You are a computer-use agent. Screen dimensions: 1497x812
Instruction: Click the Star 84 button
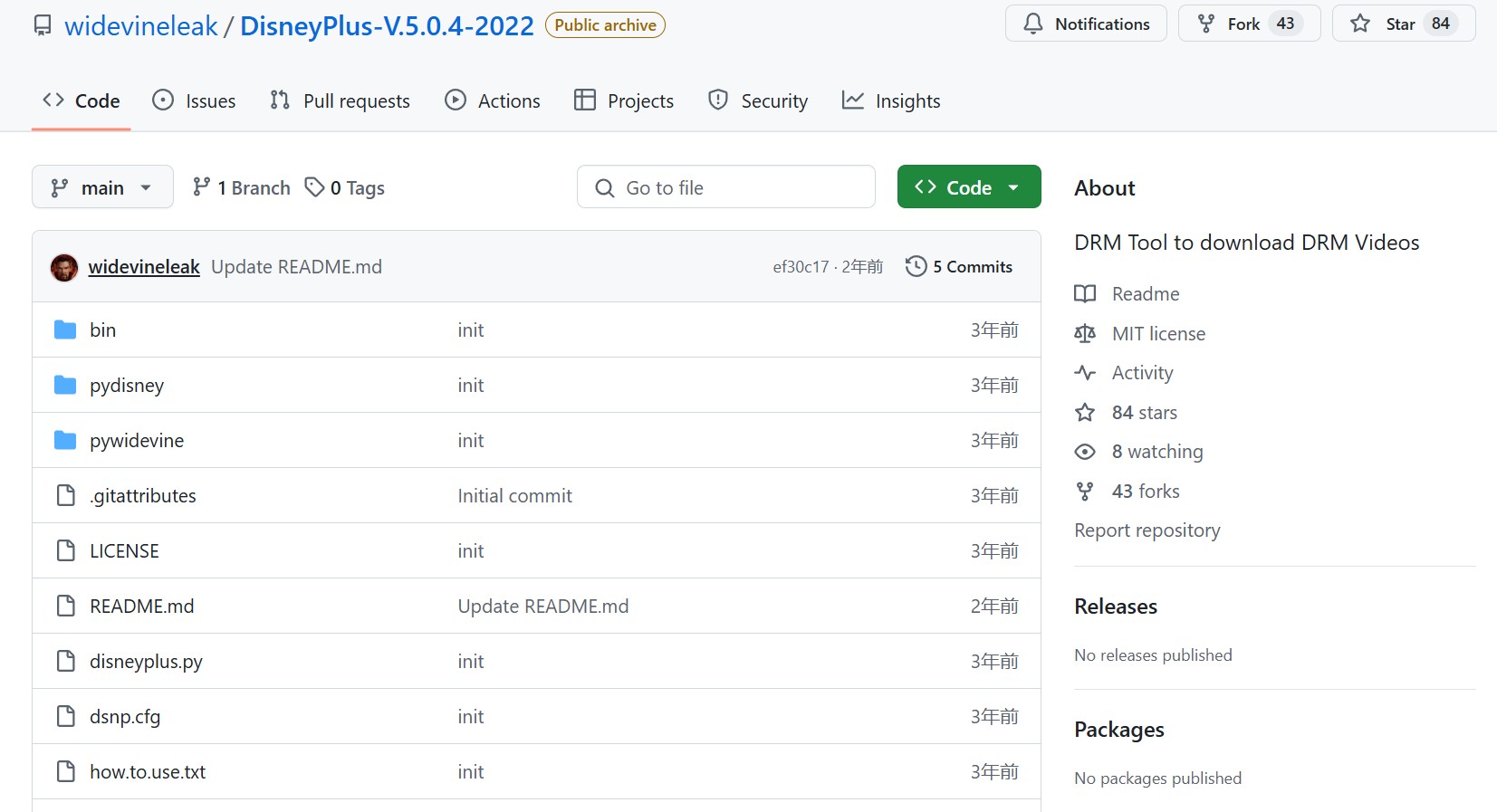tap(1404, 24)
